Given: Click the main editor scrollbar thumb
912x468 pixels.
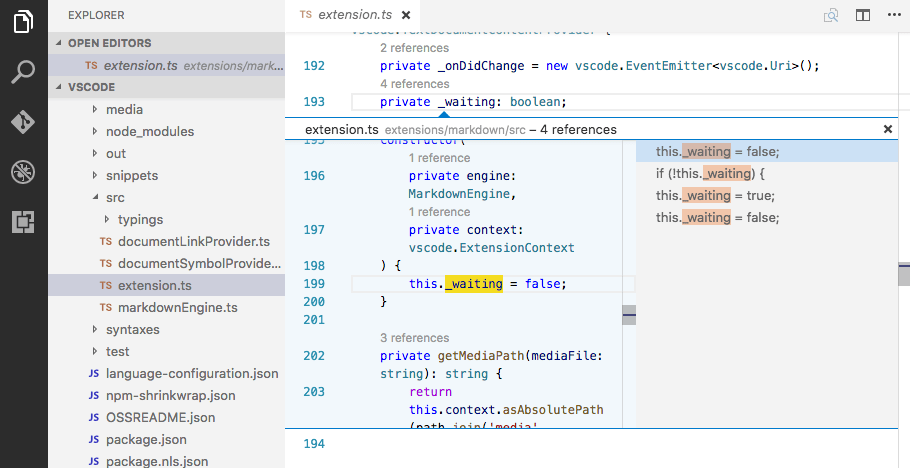Looking at the screenshot, I should (x=904, y=274).
